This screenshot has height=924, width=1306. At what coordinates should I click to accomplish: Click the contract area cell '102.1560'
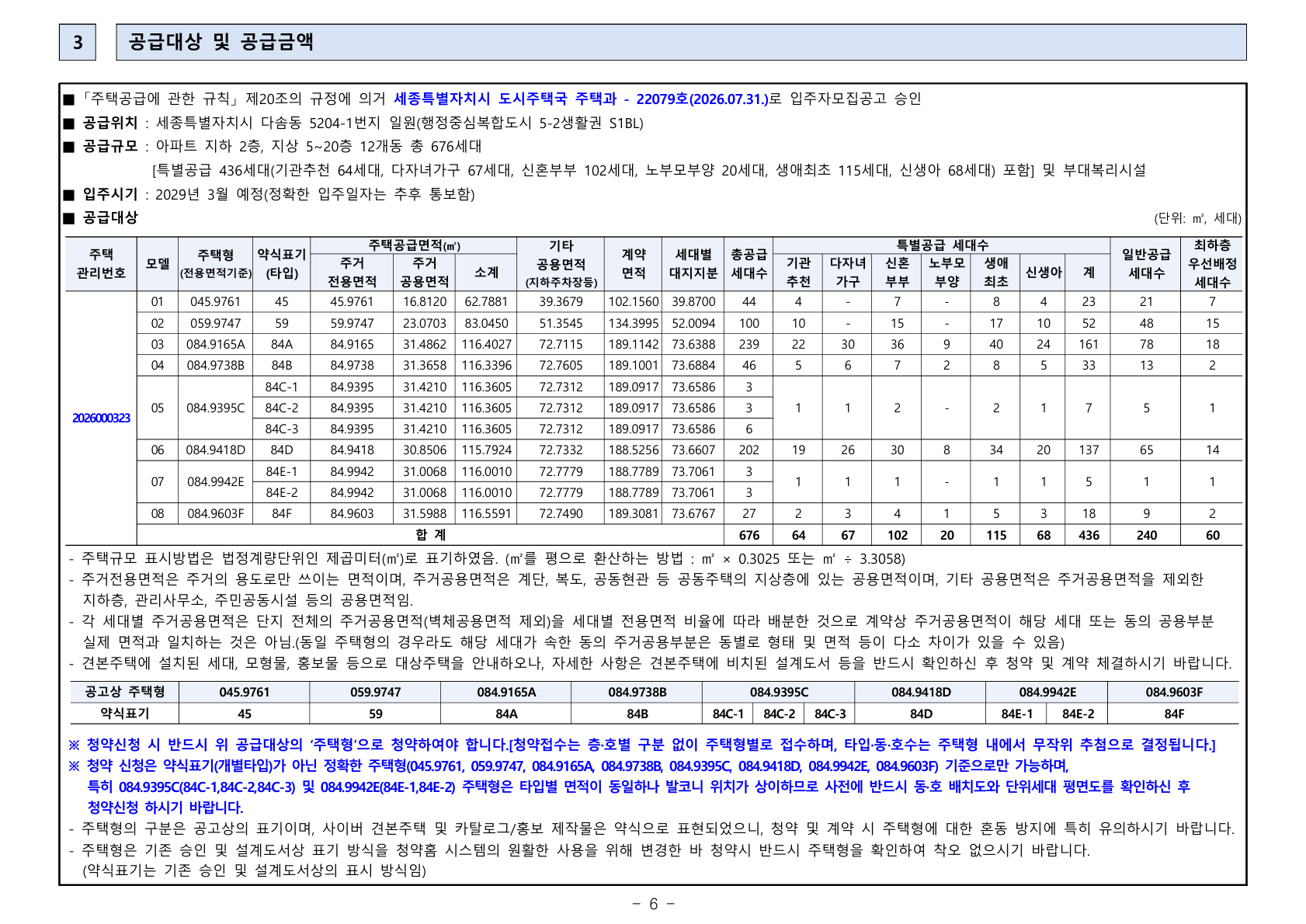[634, 302]
